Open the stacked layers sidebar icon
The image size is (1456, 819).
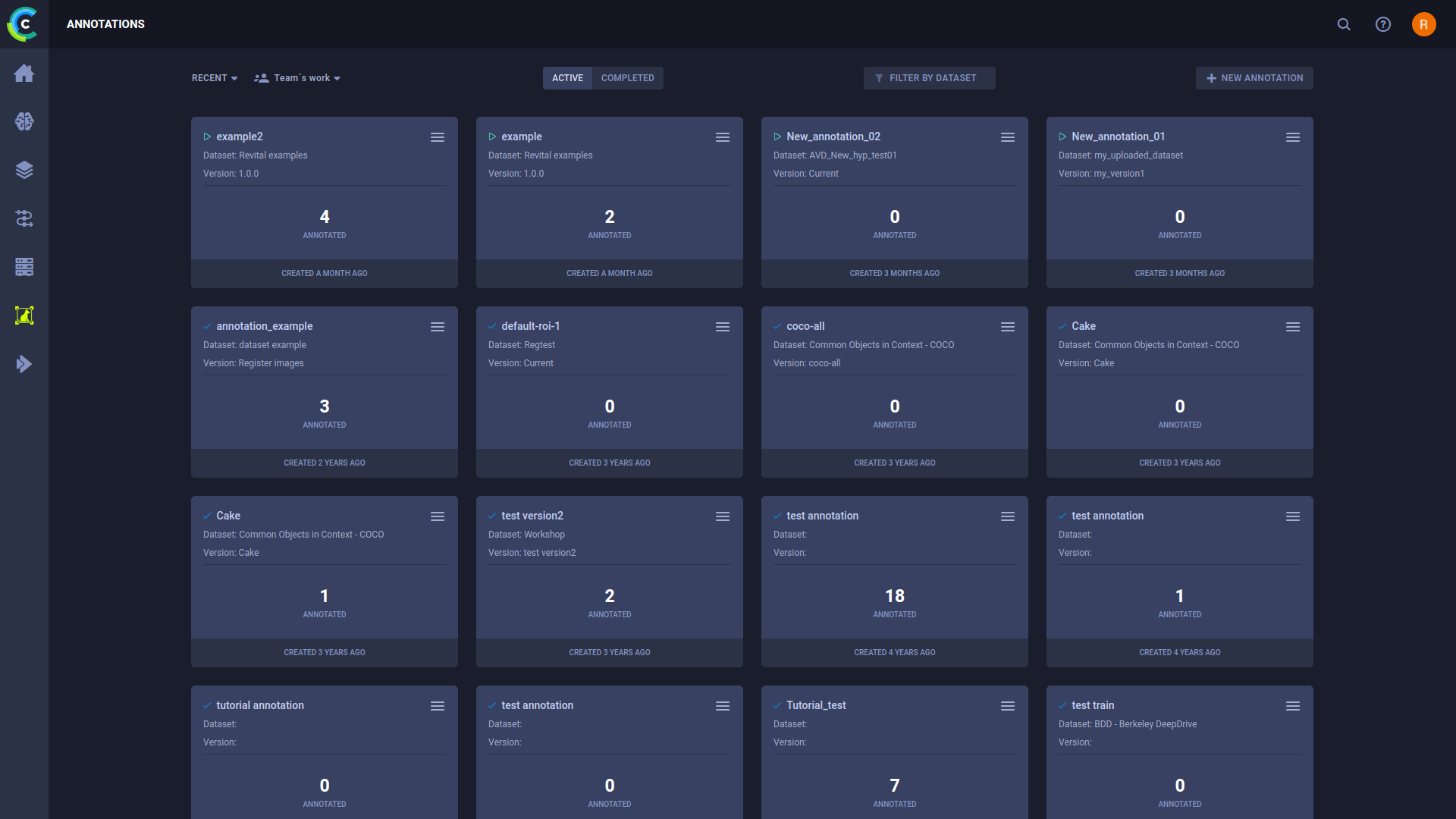[x=24, y=170]
